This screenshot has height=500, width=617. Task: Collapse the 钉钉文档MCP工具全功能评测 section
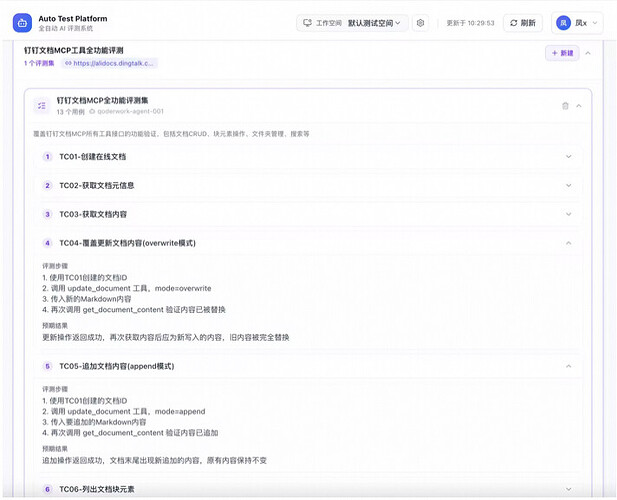pyautogui.click(x=588, y=53)
